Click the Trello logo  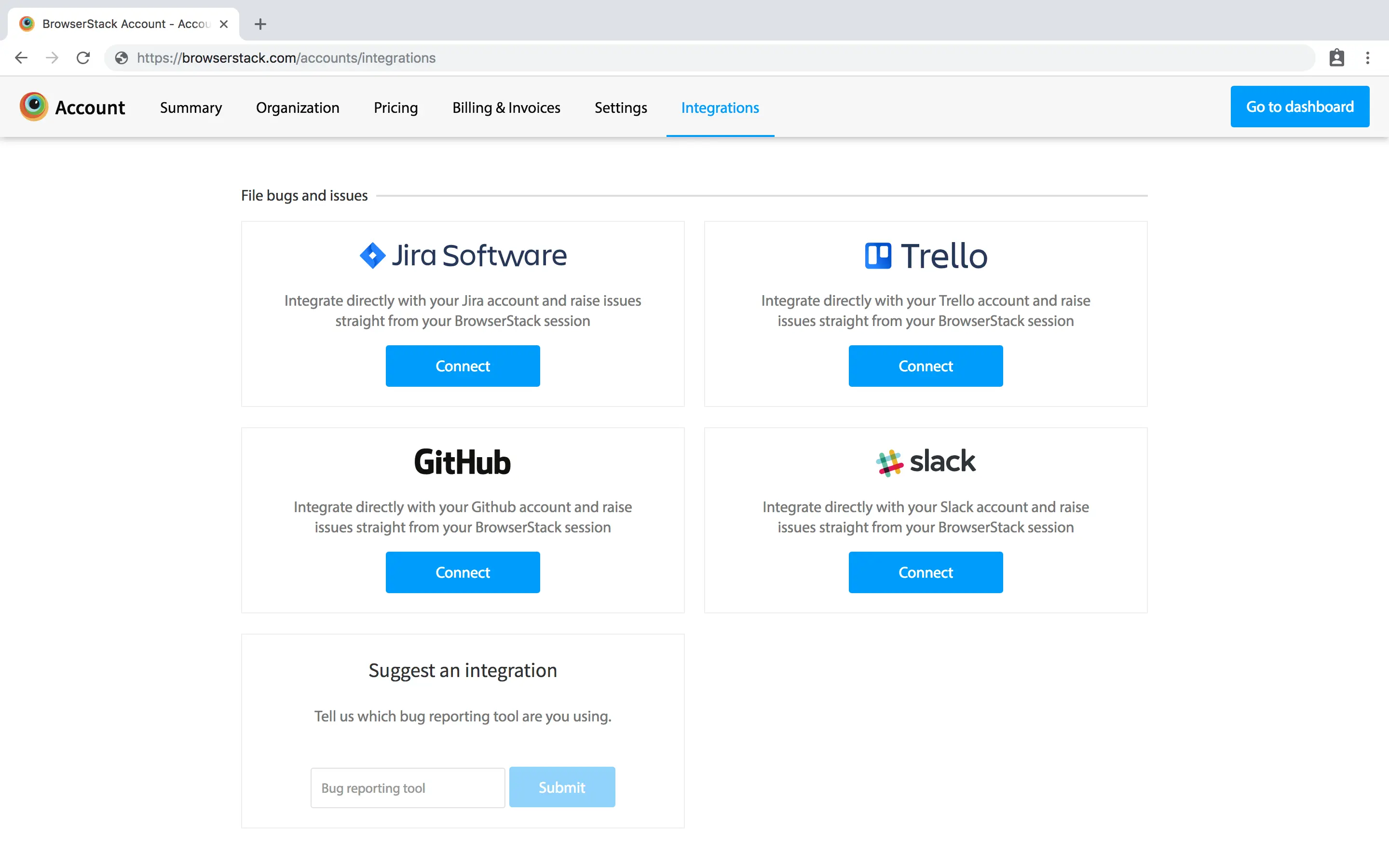pyautogui.click(x=925, y=256)
